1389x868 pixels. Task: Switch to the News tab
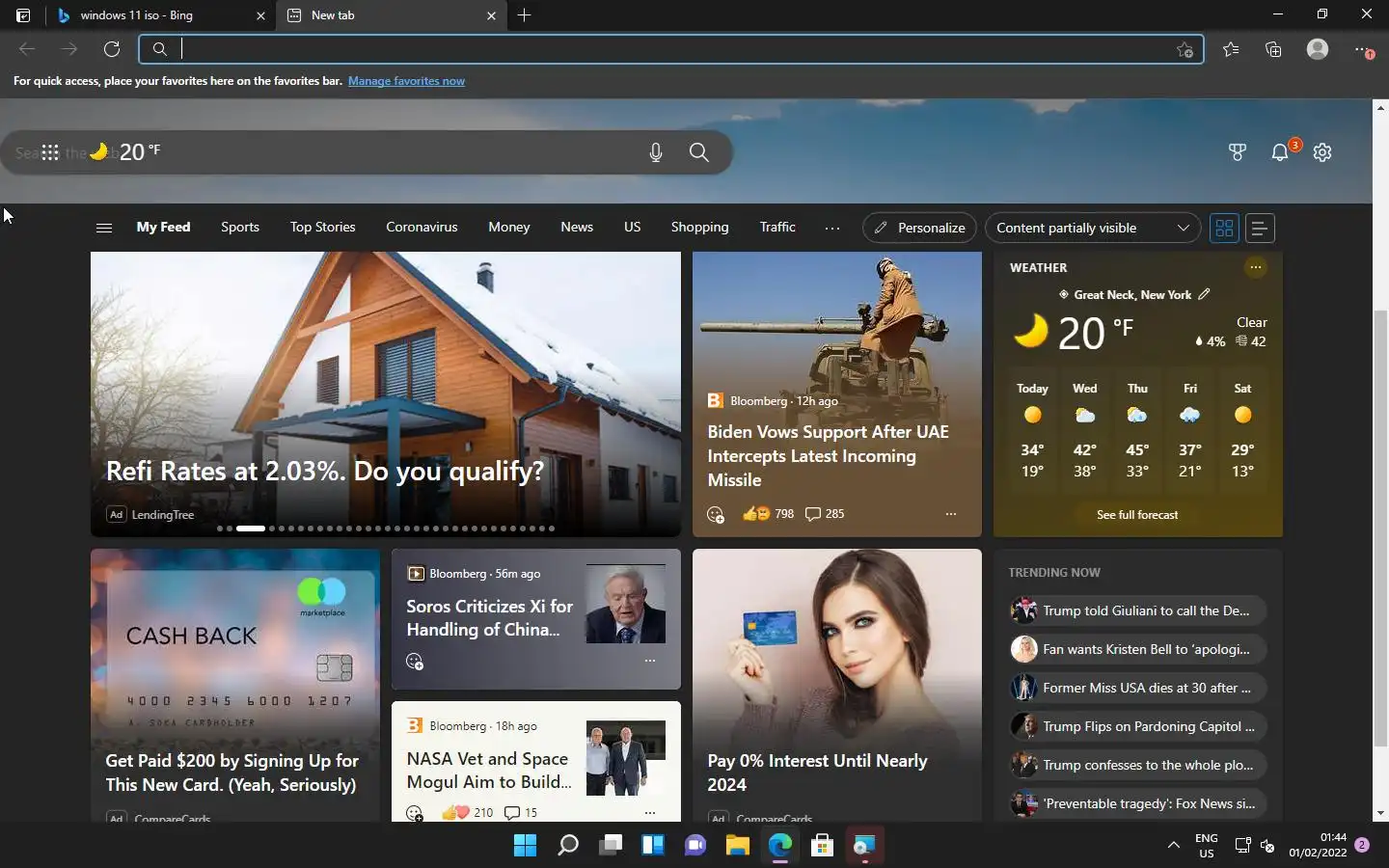[x=577, y=227]
